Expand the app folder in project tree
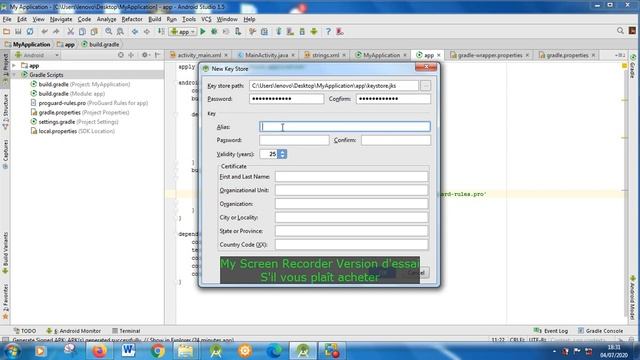 [14, 65]
